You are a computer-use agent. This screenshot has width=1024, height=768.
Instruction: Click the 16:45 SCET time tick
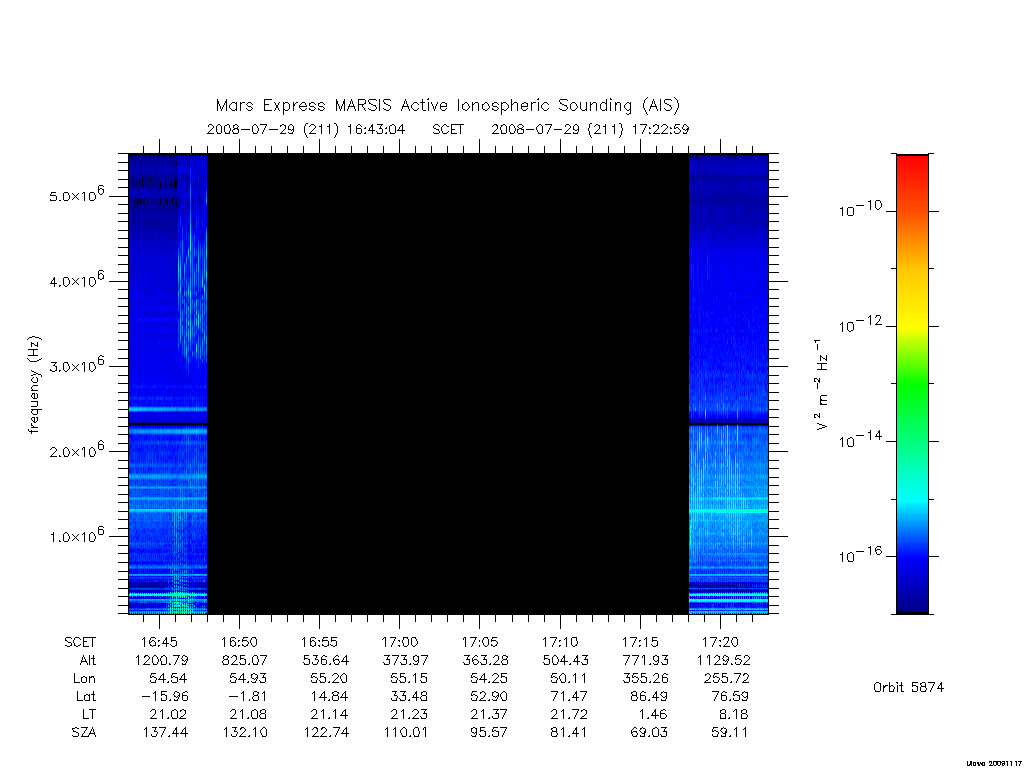coord(159,642)
